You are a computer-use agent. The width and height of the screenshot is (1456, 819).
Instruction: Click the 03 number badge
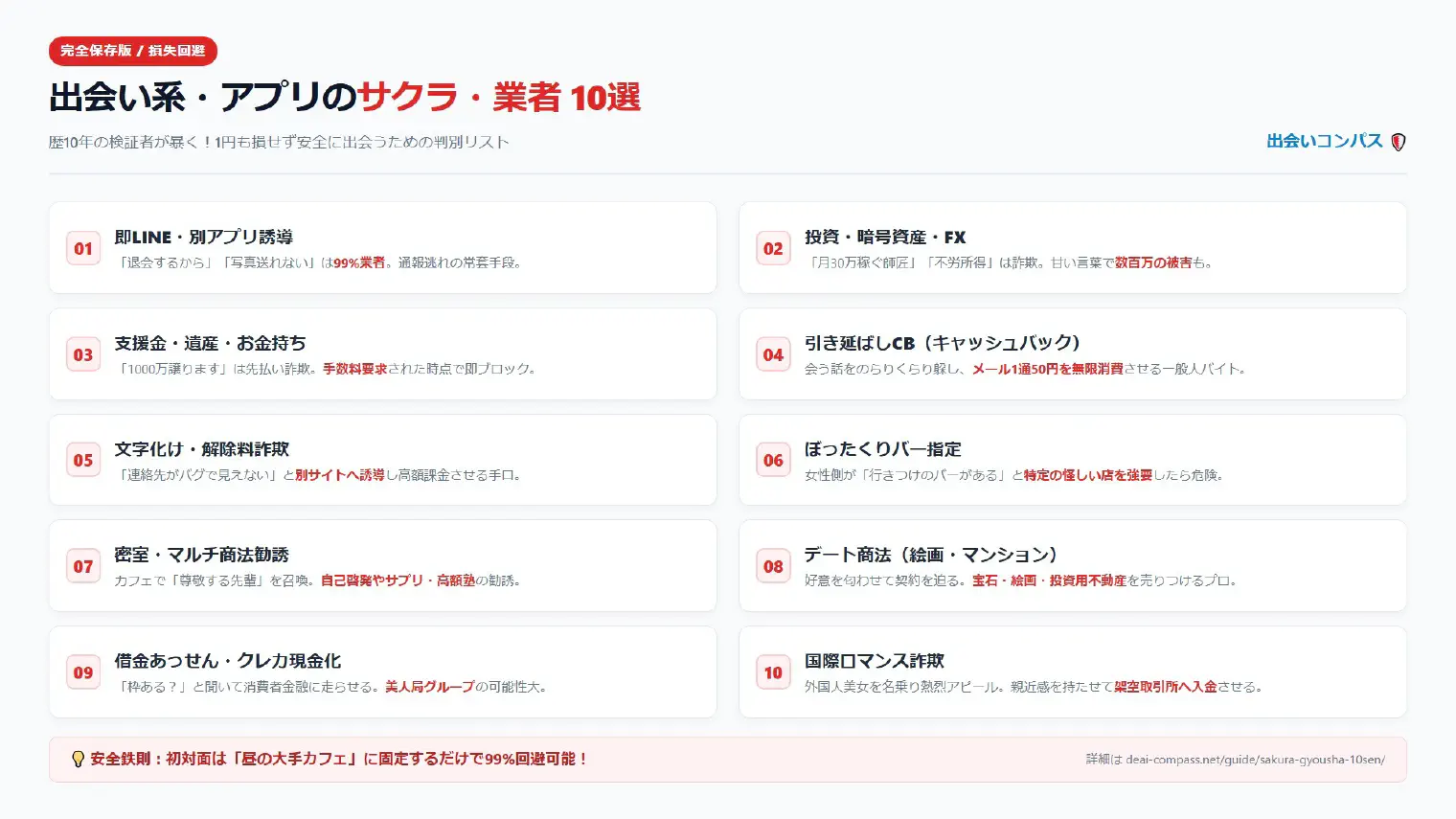[x=83, y=354]
